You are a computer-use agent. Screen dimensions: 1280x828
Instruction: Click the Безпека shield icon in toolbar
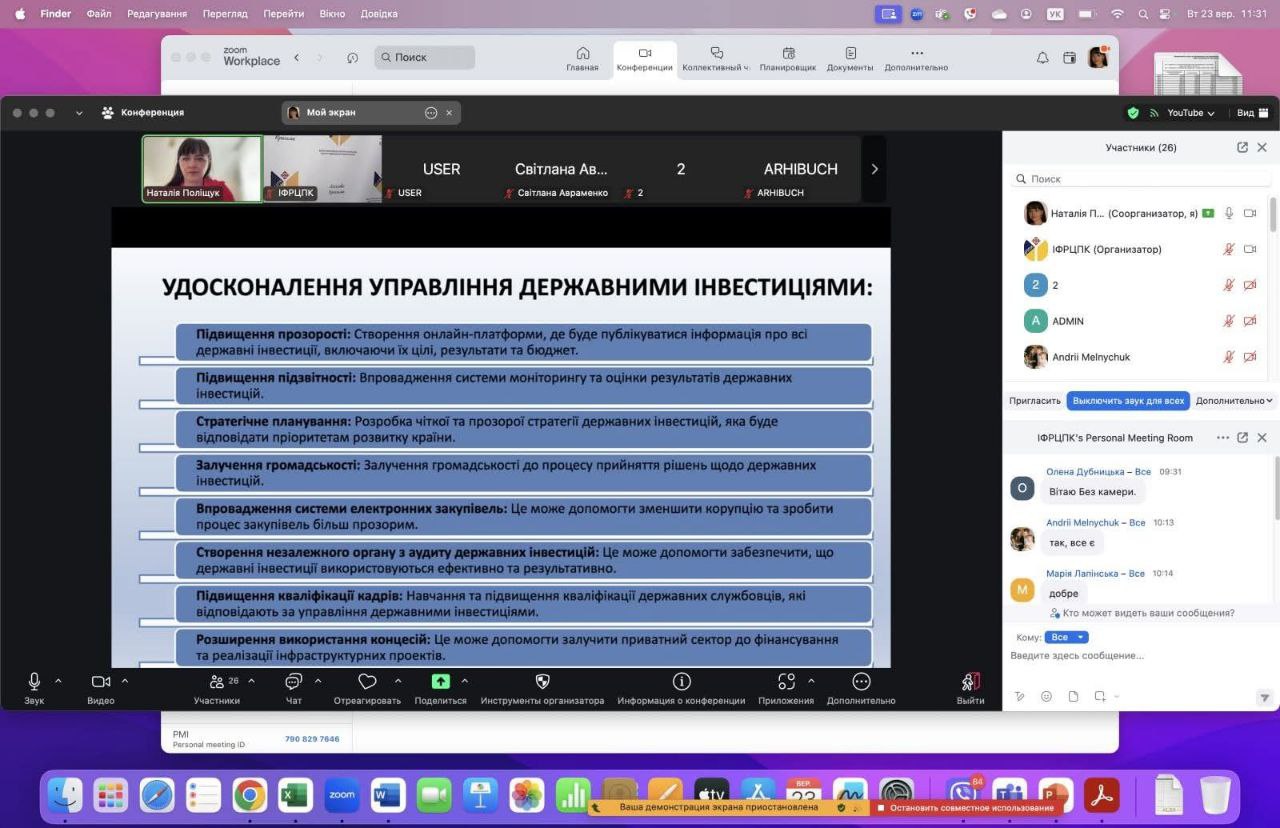pyautogui.click(x=542, y=682)
